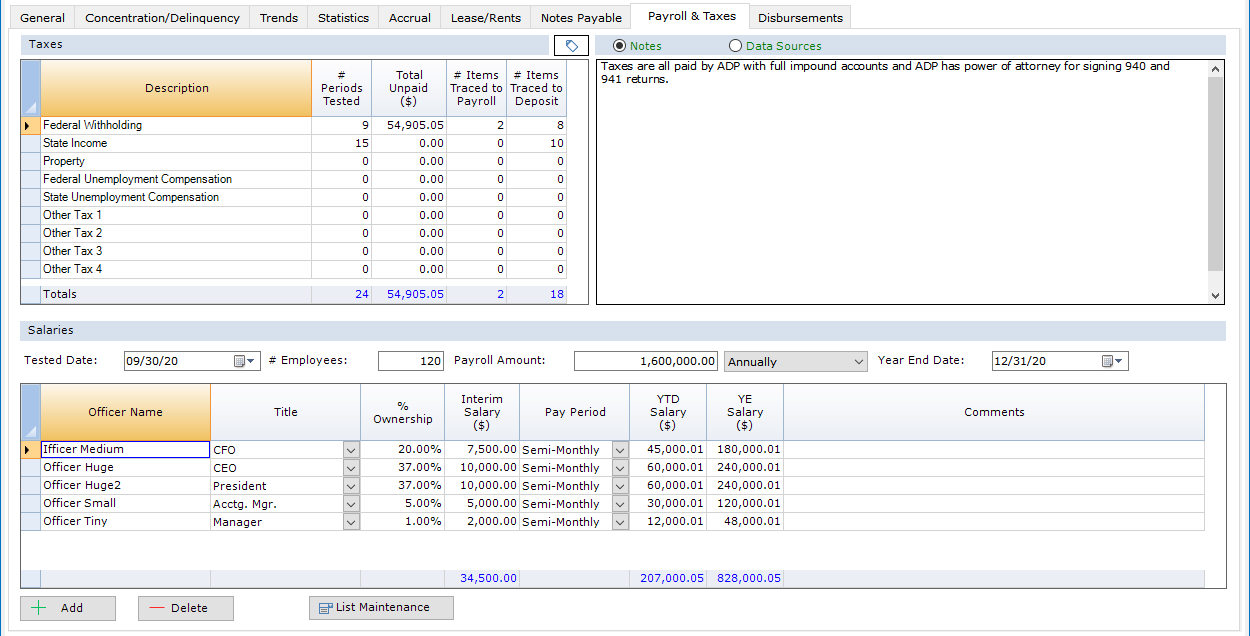Click the row indicator arrow for Federal Withholding

pos(30,126)
